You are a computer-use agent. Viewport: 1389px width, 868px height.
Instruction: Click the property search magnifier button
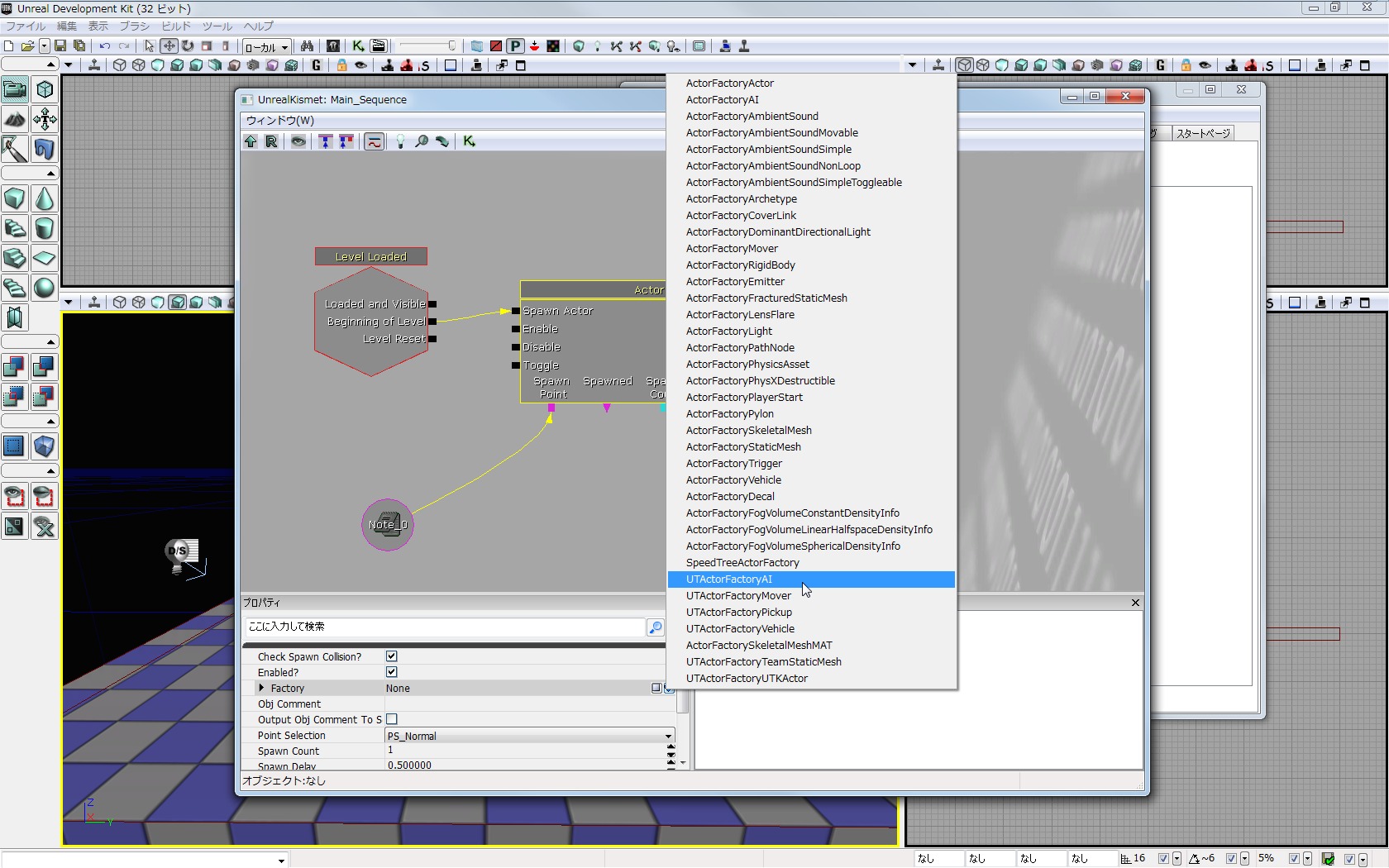[655, 627]
